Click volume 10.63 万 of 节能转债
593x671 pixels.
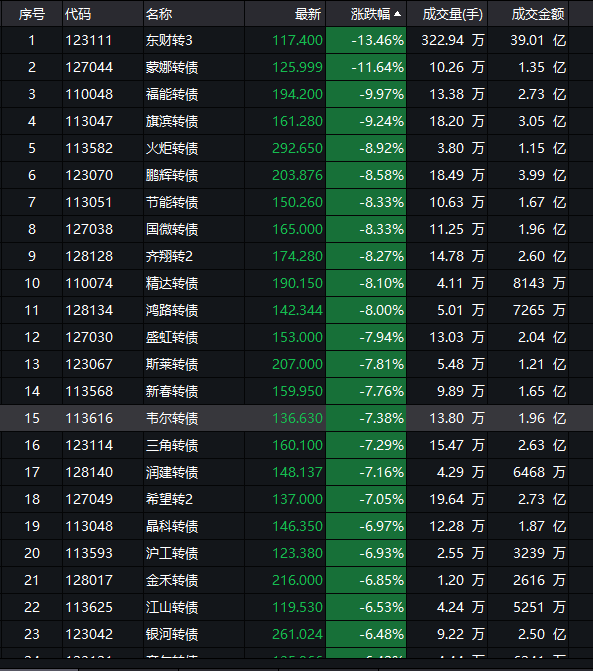(x=457, y=202)
